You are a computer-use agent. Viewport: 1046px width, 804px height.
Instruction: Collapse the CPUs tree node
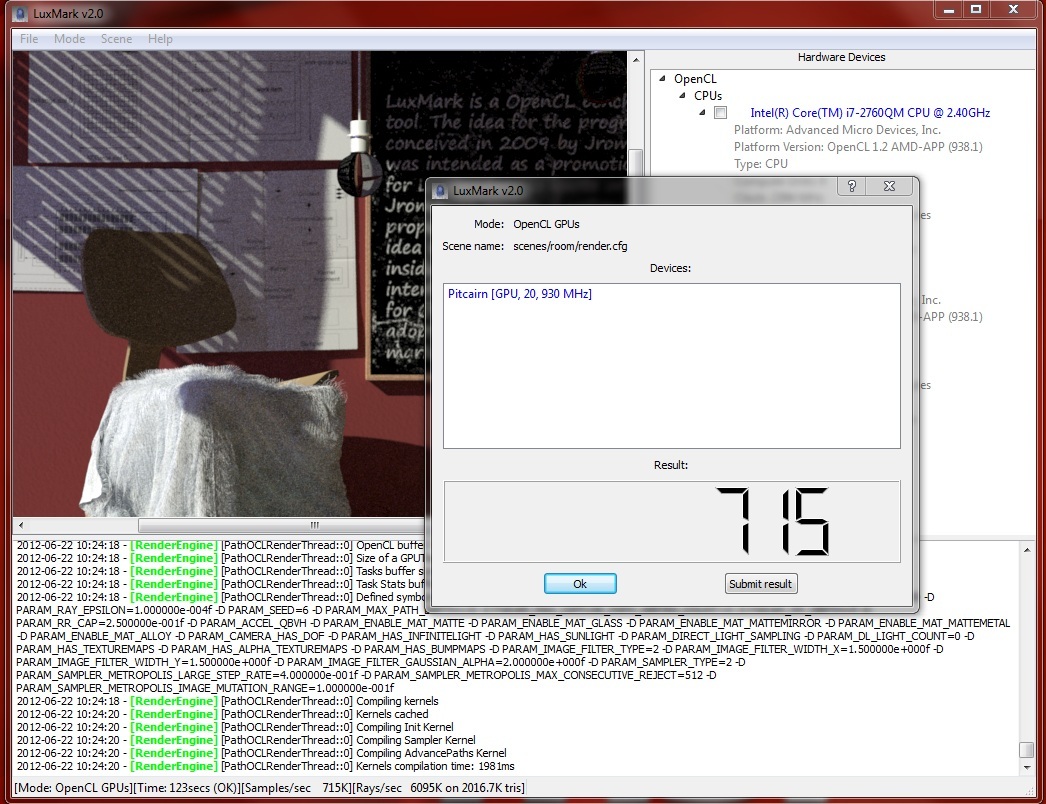682,95
